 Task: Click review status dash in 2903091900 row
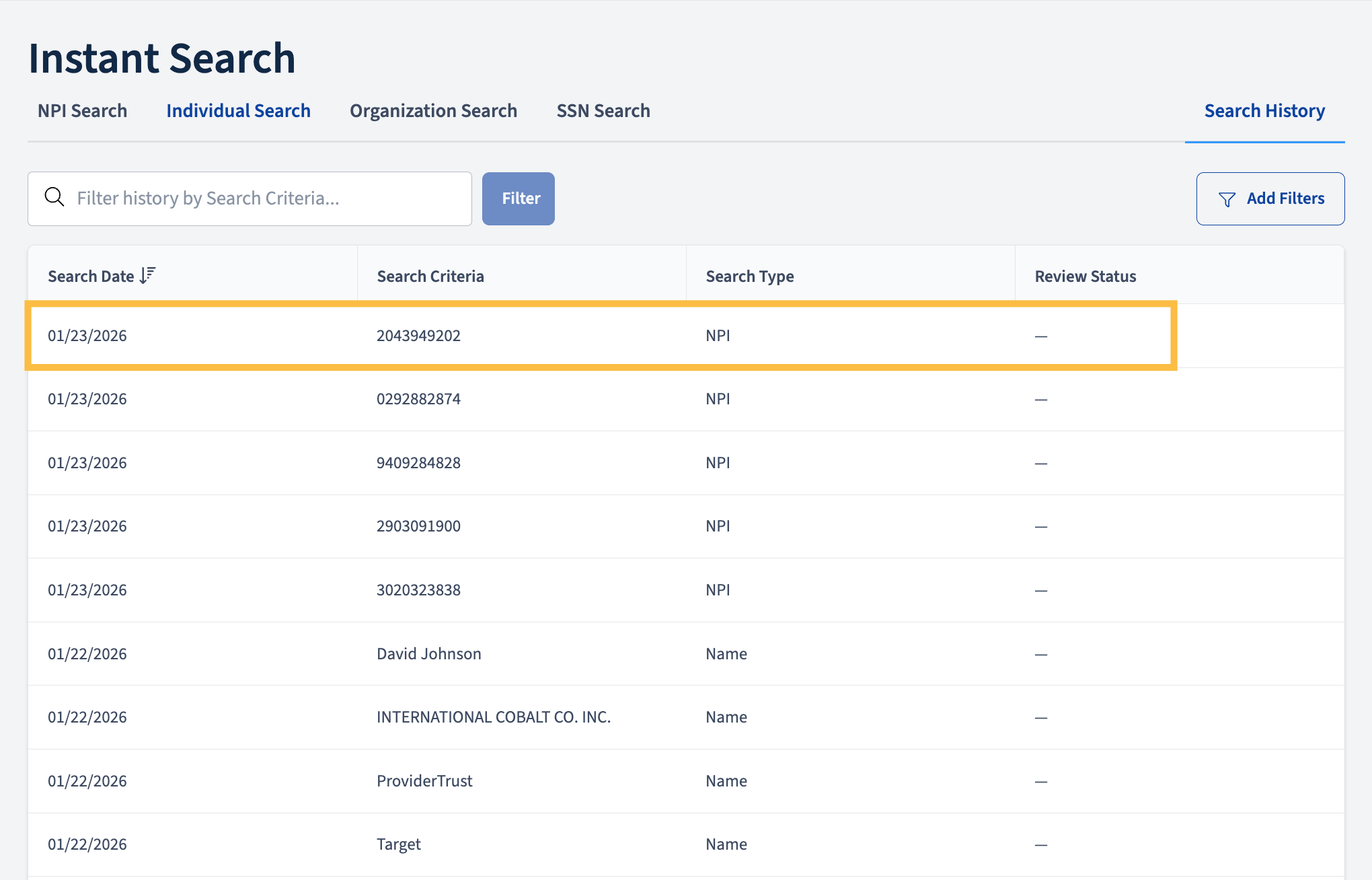(x=1041, y=527)
